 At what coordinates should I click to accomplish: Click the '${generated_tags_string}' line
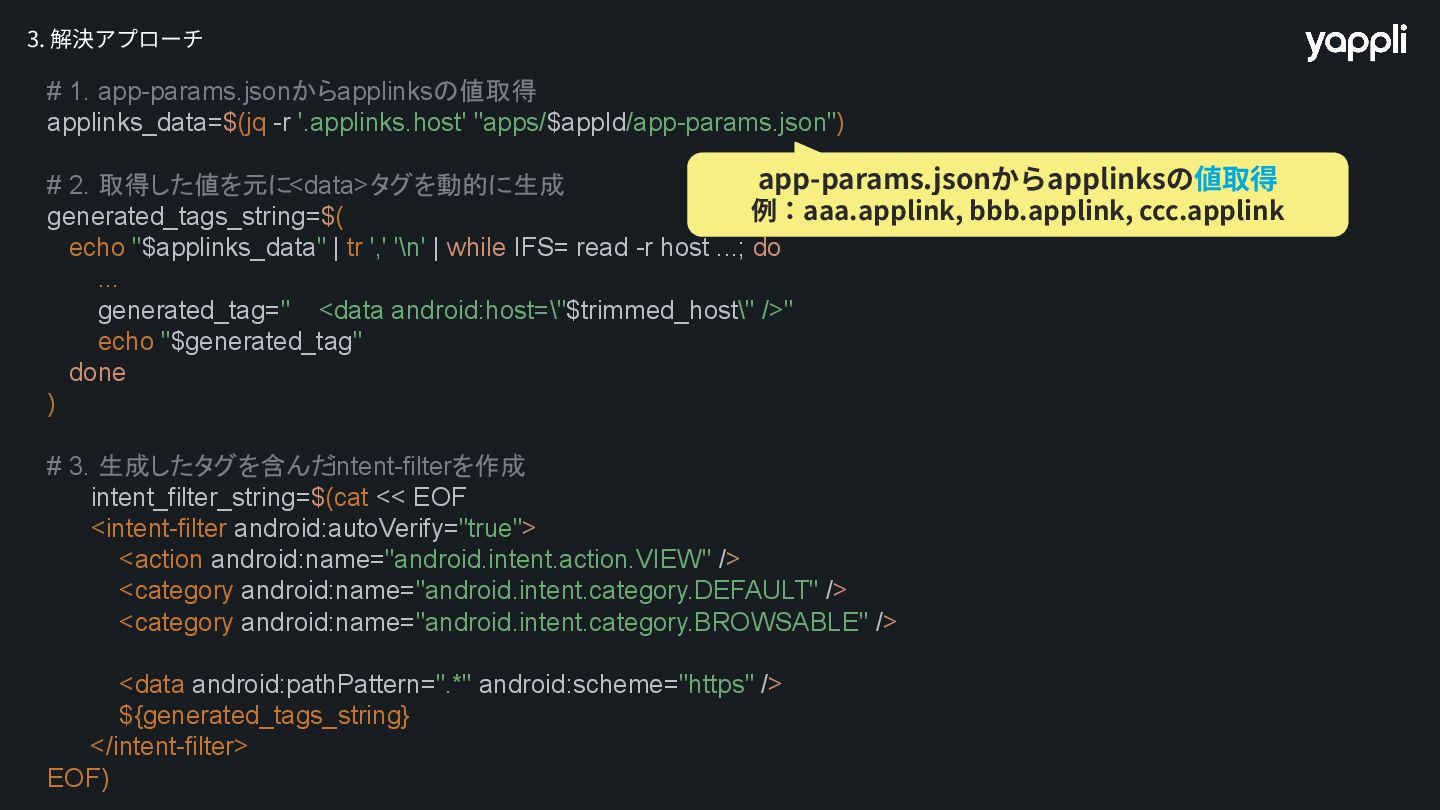(264, 716)
